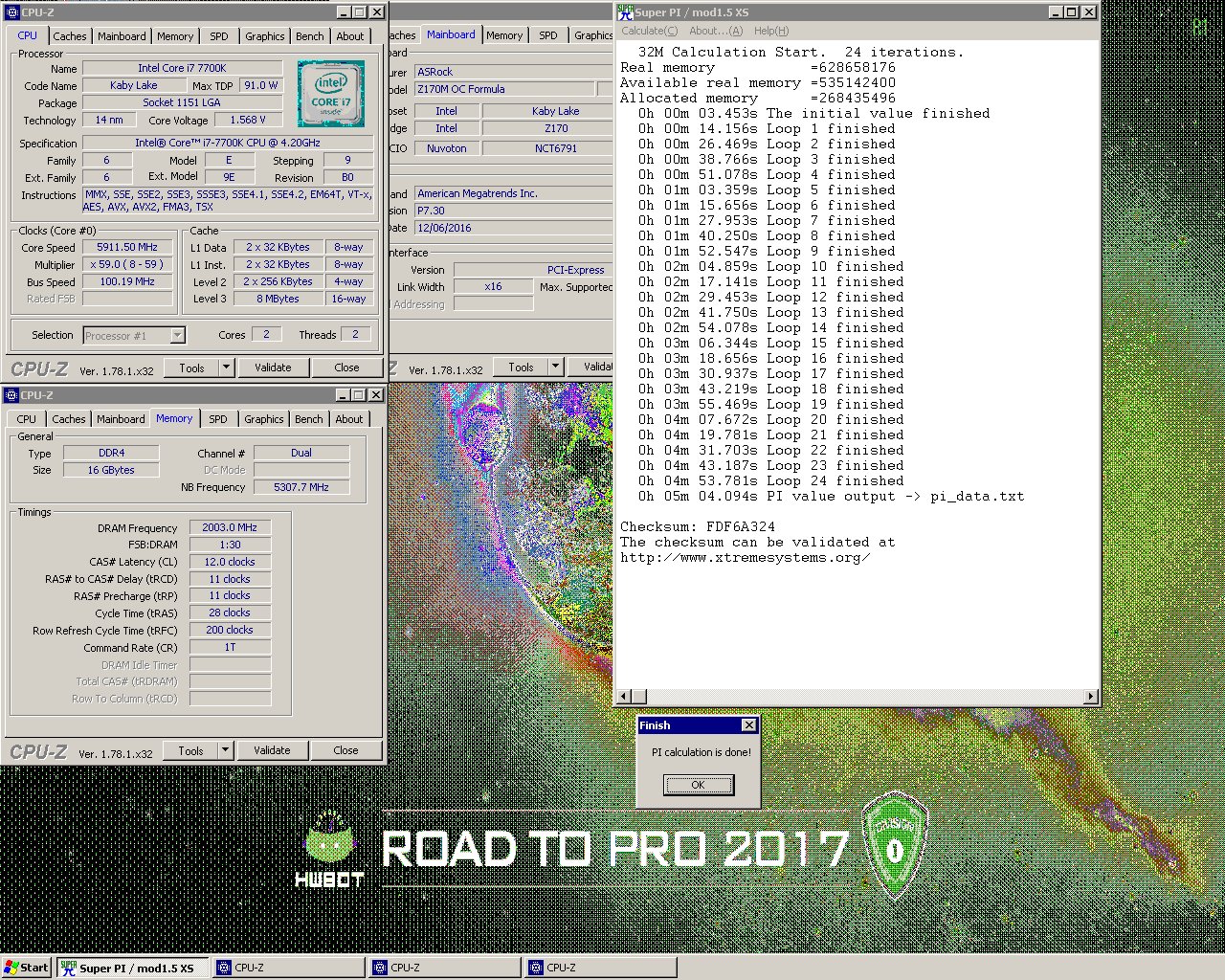
Task: Click Super PI horizontal scrollbar left arrow
Action: [x=625, y=697]
